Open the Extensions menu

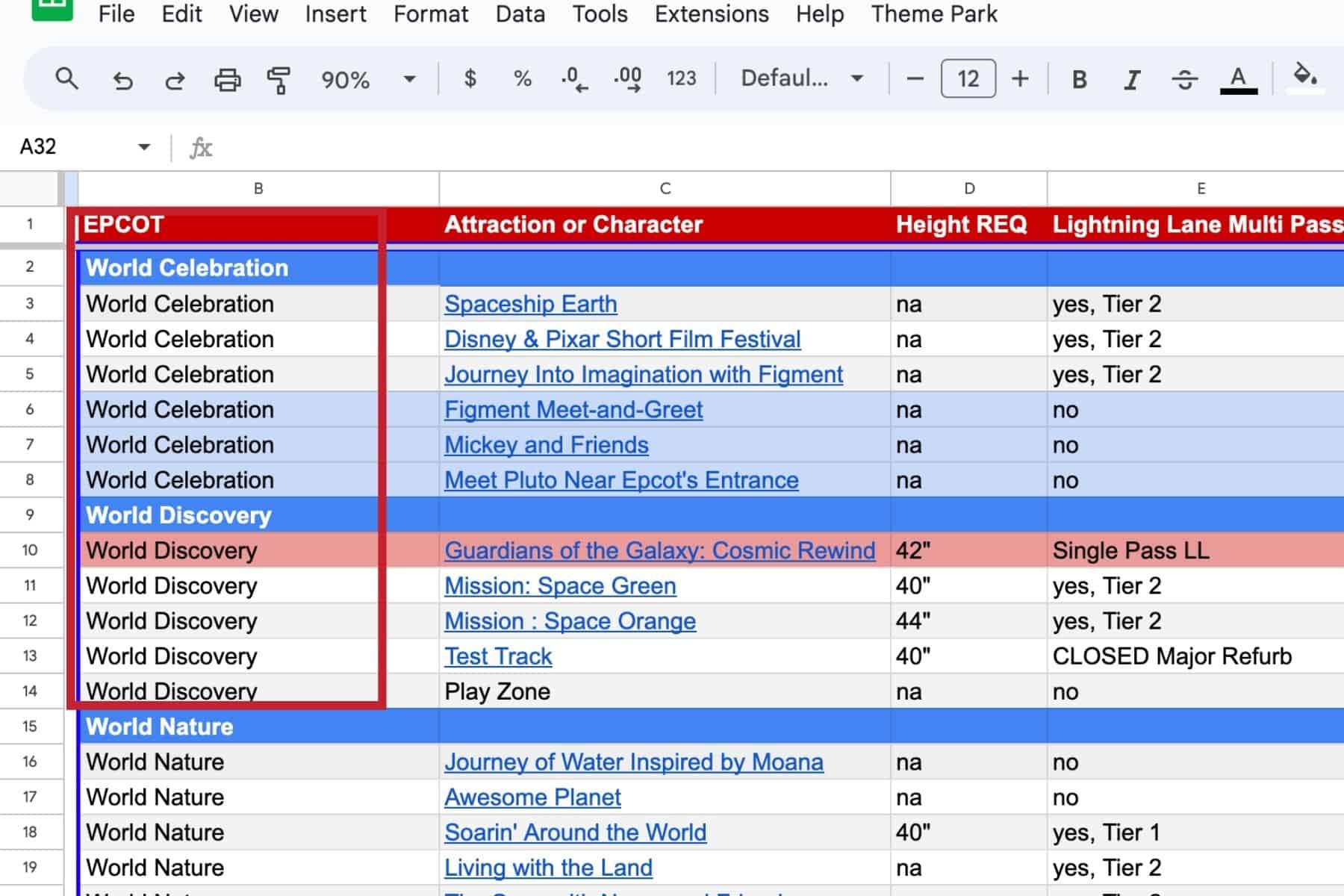click(x=712, y=14)
